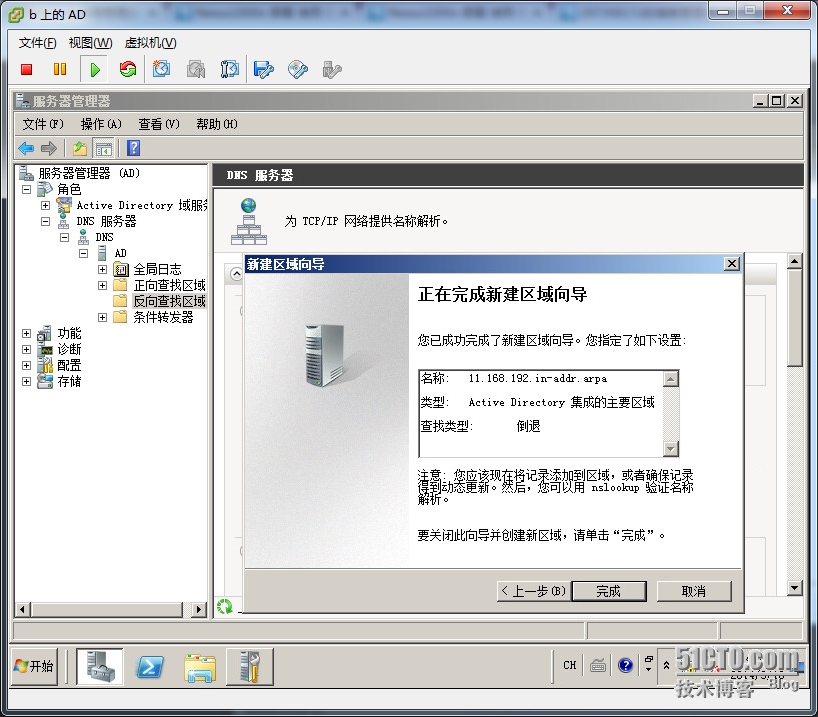
Task: Collapse the 角色 tree node
Action: tap(27, 189)
